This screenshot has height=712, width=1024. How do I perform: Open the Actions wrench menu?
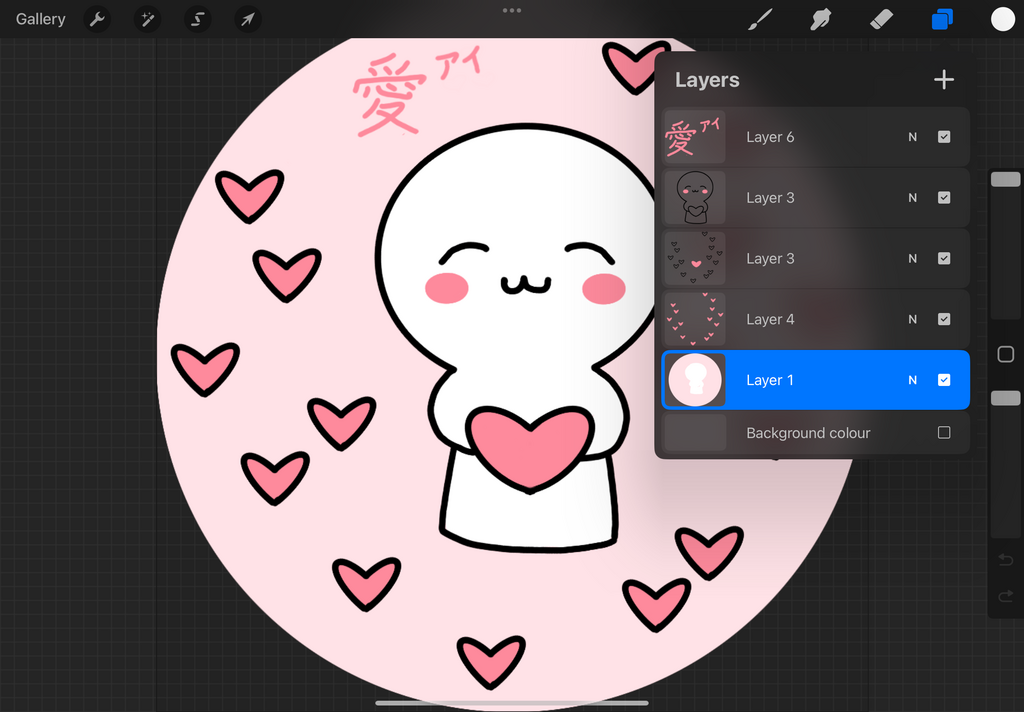[x=97, y=19]
